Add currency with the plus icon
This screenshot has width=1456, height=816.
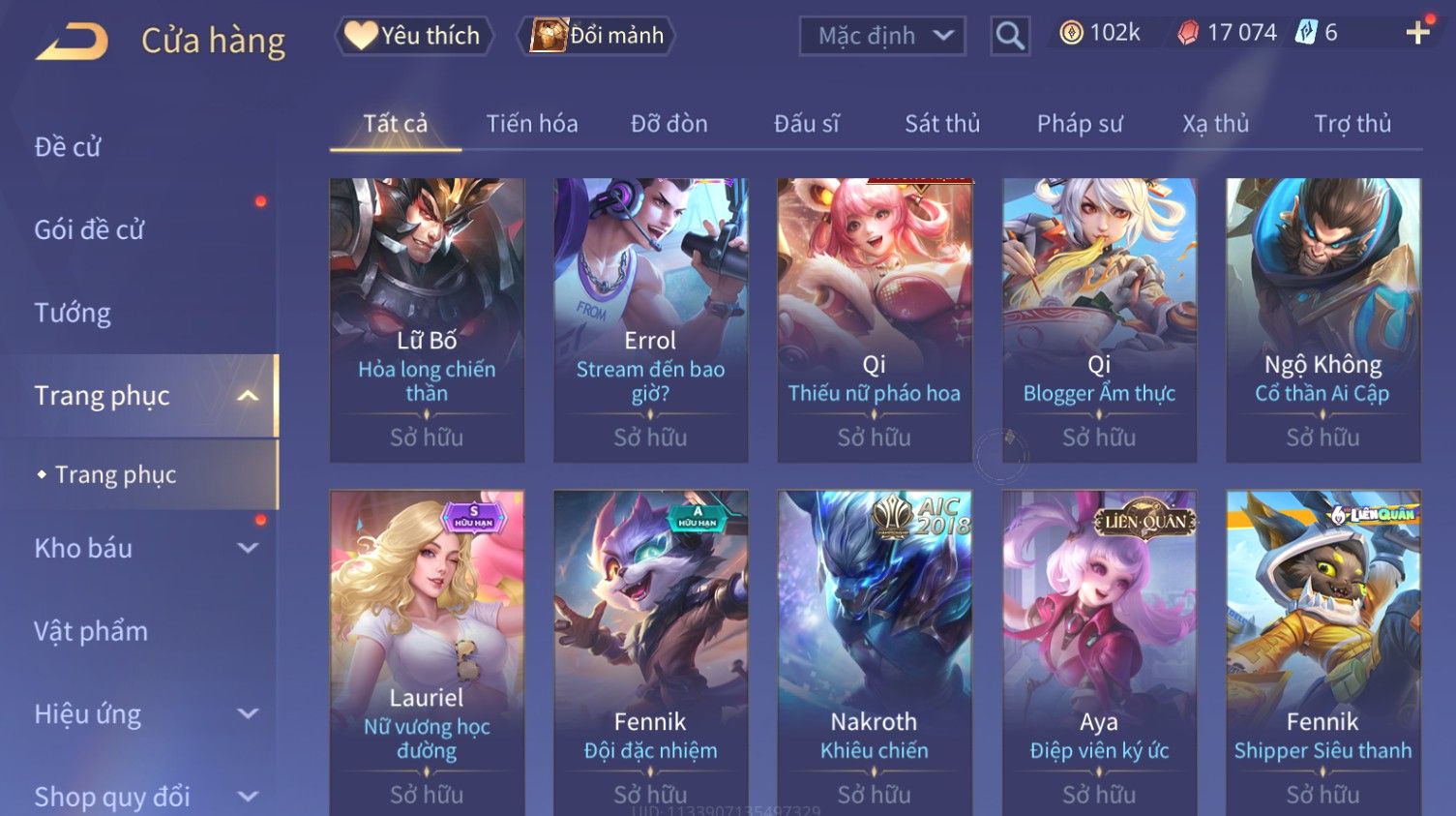pos(1418,33)
